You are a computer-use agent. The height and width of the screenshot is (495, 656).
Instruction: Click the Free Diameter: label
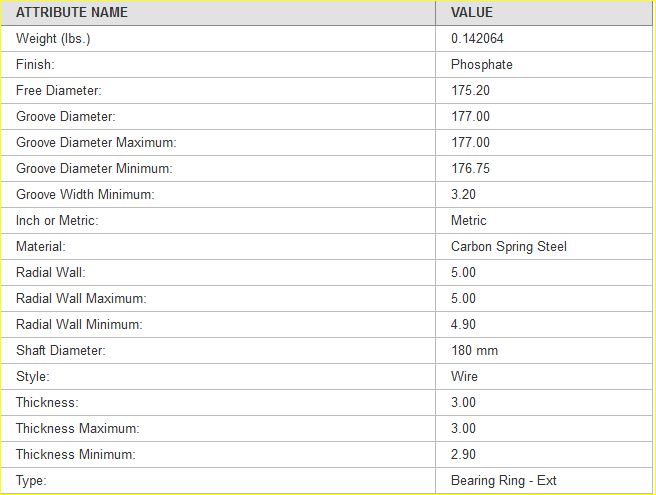coord(59,90)
